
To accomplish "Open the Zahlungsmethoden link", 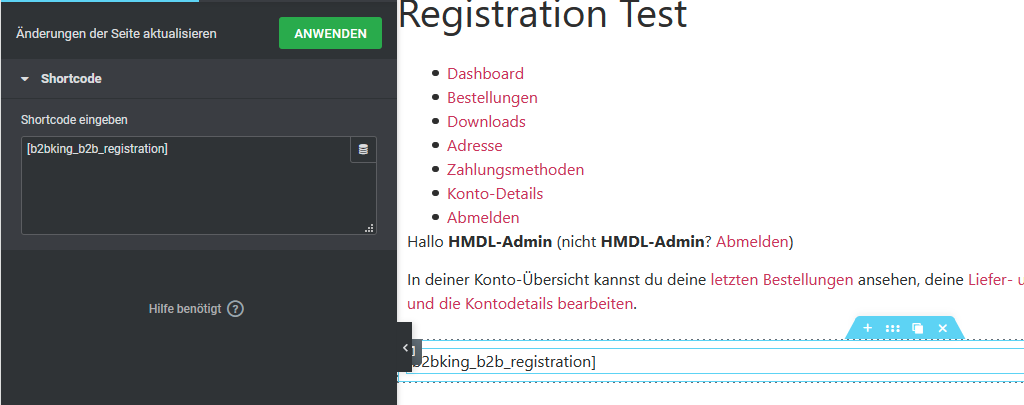I will 515,170.
